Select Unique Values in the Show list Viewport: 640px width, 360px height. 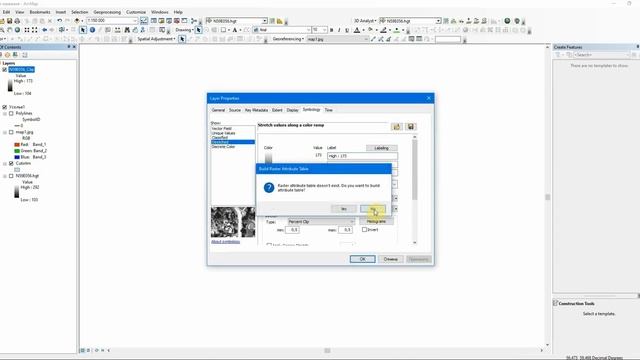223,133
